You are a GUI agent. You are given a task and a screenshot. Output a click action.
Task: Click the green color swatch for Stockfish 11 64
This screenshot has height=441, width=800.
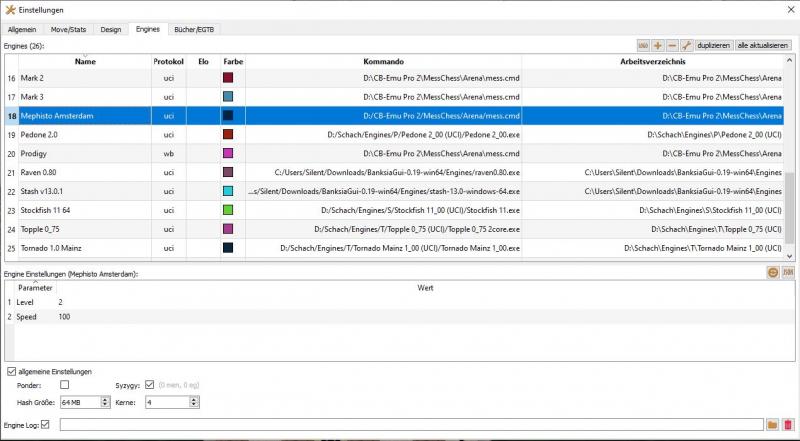pyautogui.click(x=228, y=209)
